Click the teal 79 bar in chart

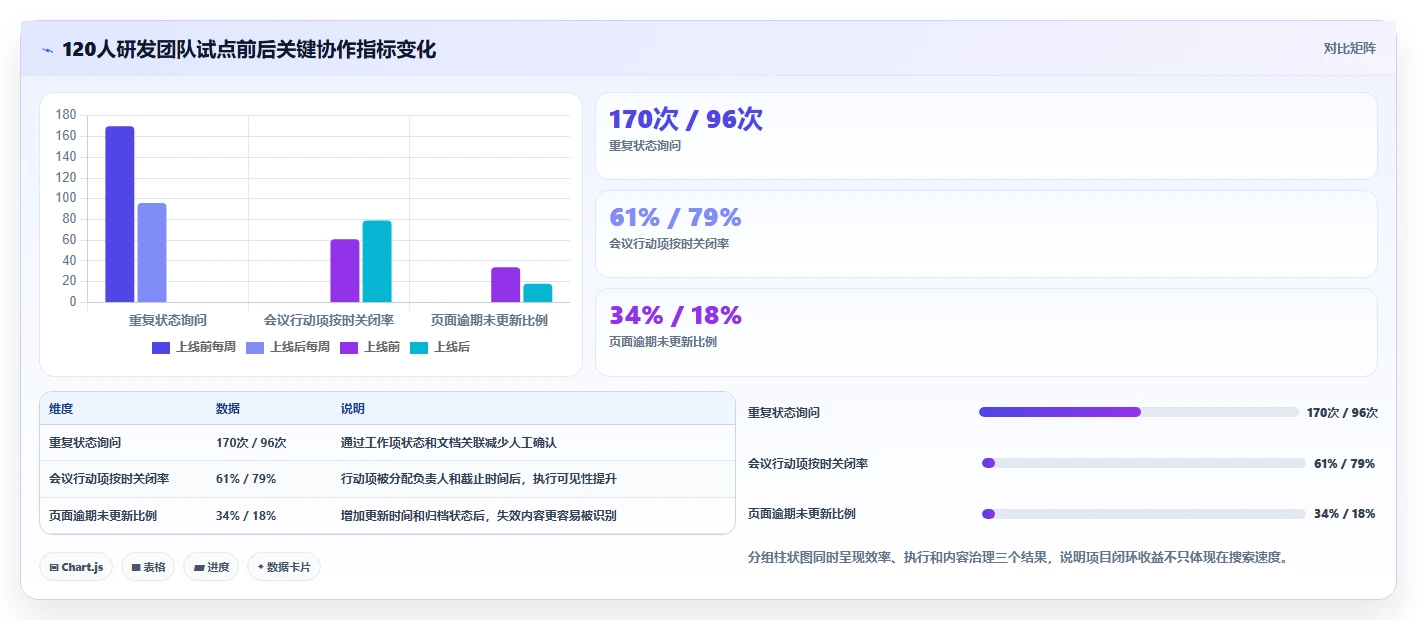(x=377, y=261)
